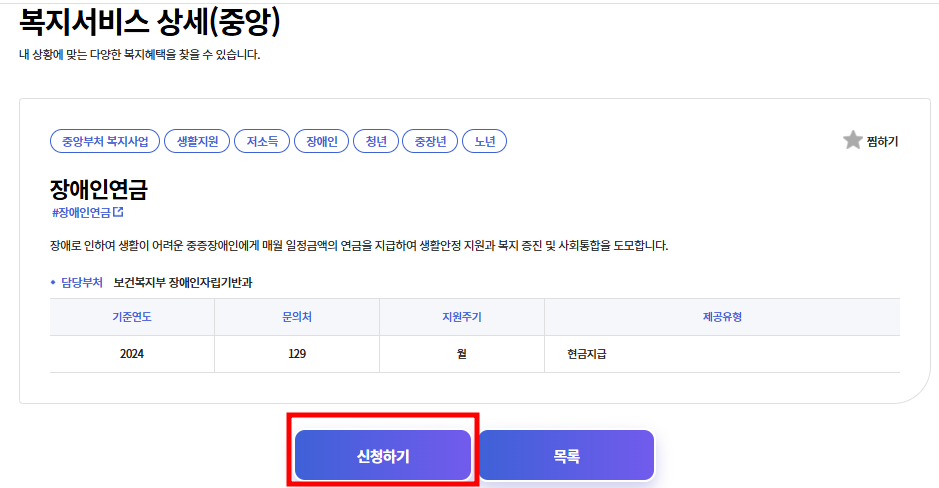Select the 노년 tag
The width and height of the screenshot is (939, 488).
pos(484,141)
